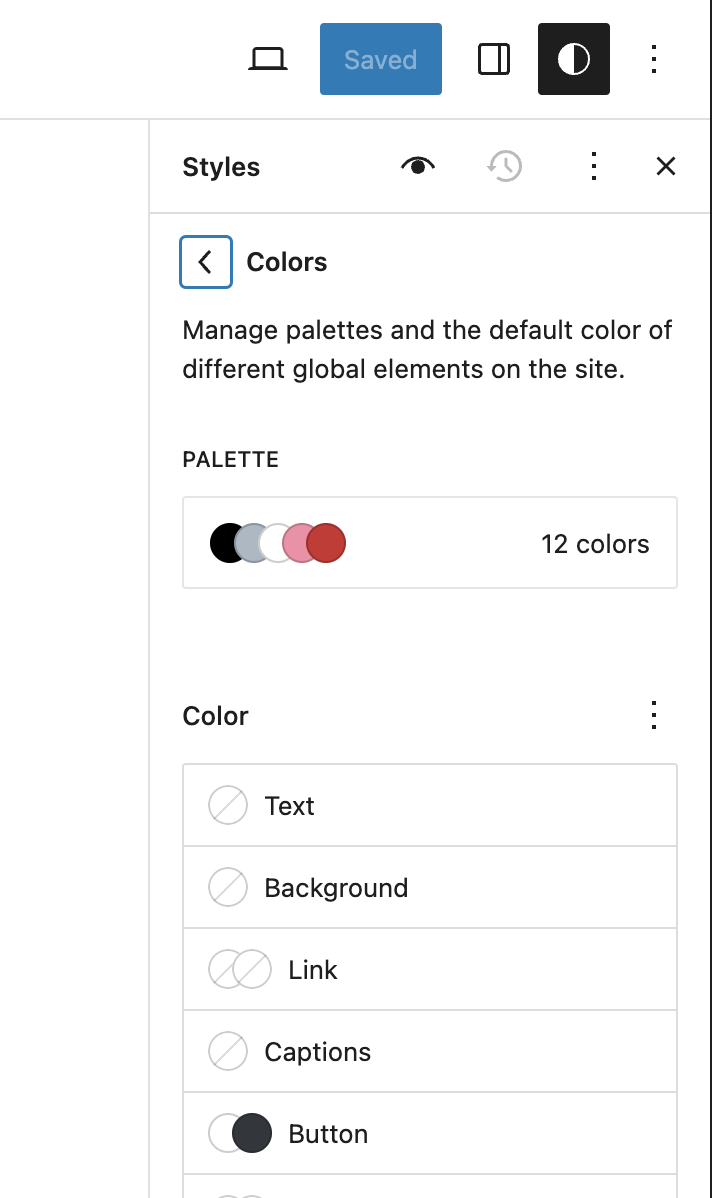Open the Button element color settings

(x=429, y=1133)
